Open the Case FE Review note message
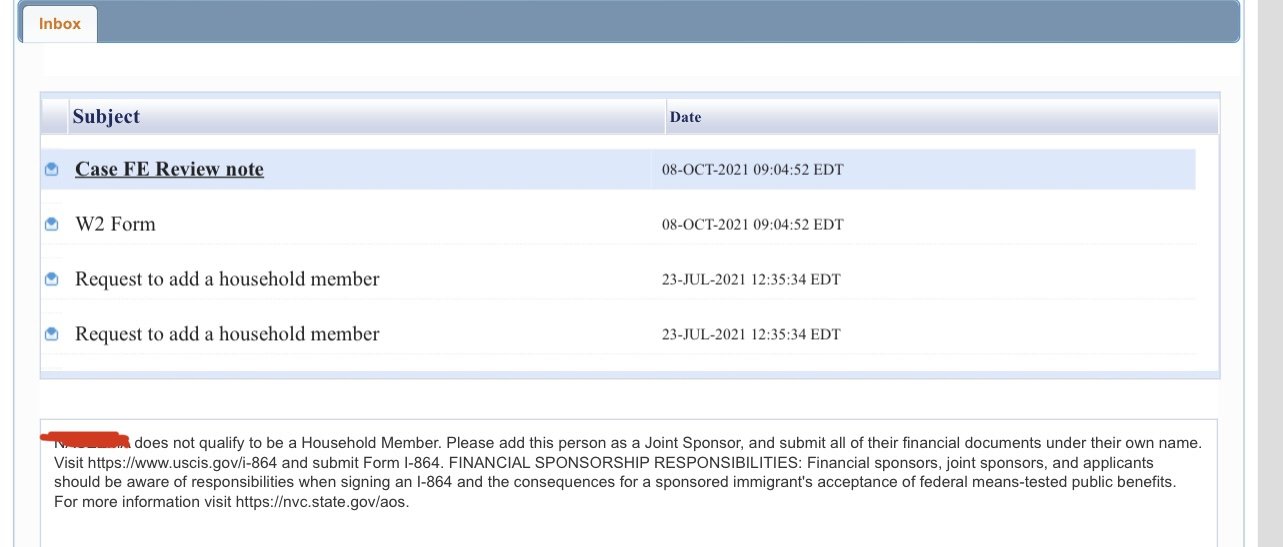Image resolution: width=1283 pixels, height=547 pixels. click(169, 169)
